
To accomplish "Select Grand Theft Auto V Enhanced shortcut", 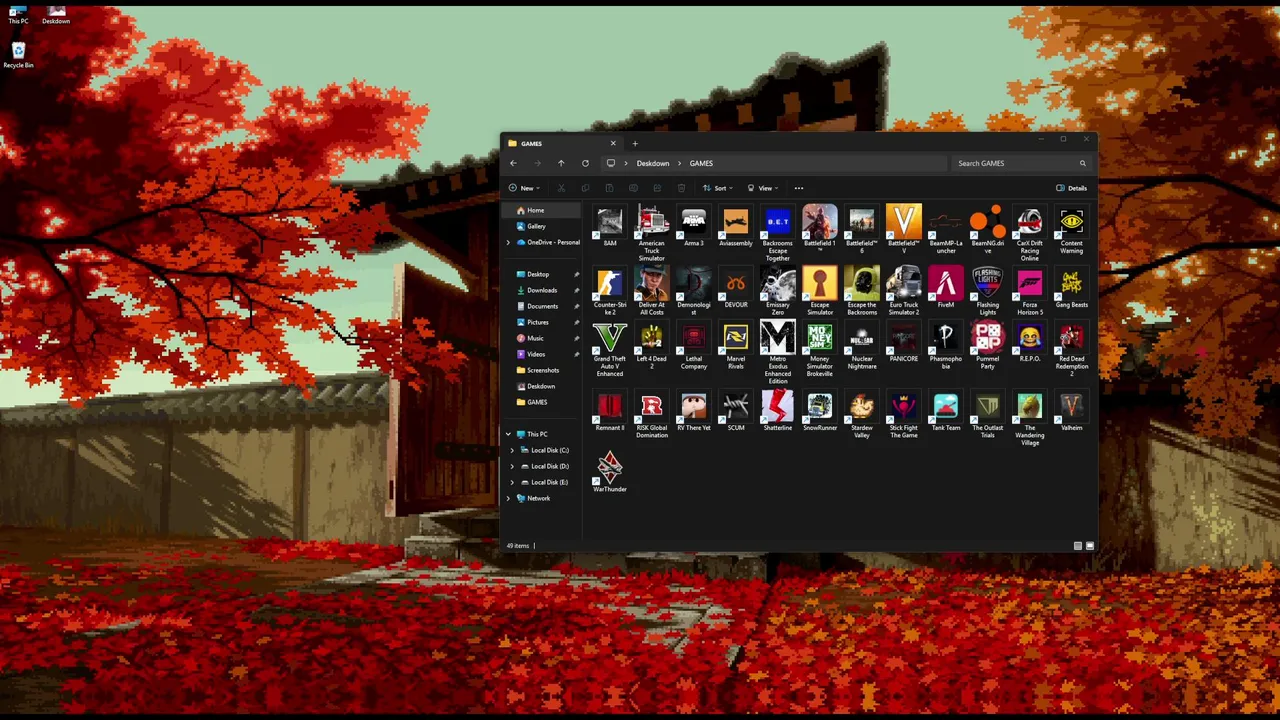I will click(610, 349).
